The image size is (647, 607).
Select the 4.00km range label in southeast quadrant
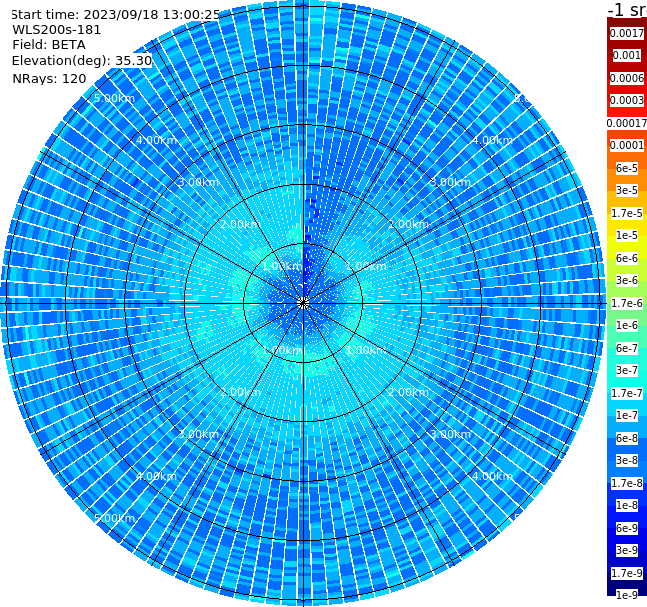492,476
